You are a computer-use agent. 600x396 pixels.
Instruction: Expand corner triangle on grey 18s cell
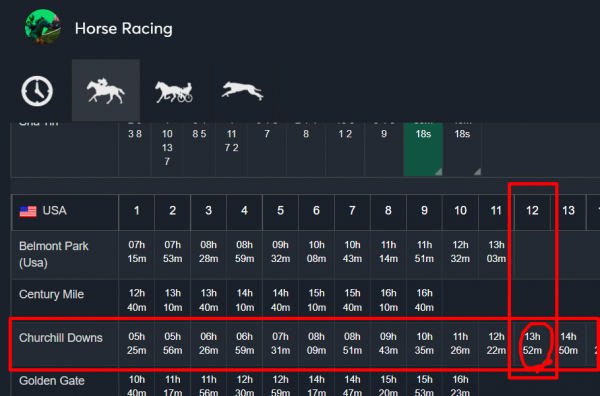click(478, 172)
